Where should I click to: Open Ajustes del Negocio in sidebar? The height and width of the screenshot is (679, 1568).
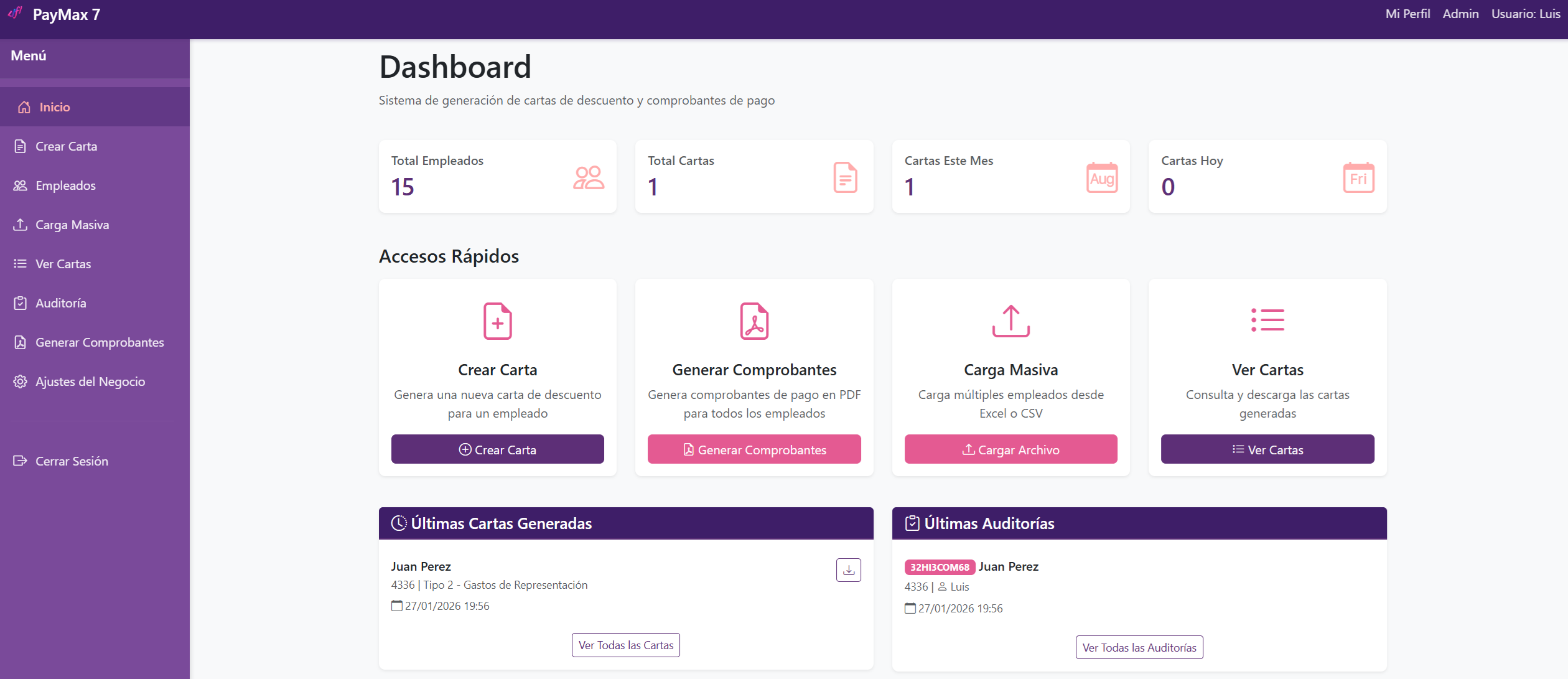coord(90,382)
